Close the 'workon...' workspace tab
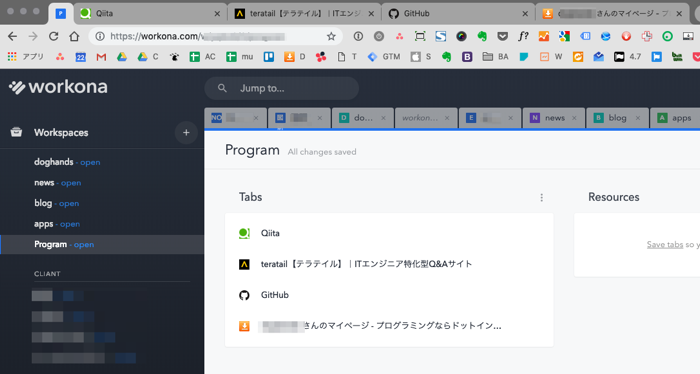 click(447, 118)
